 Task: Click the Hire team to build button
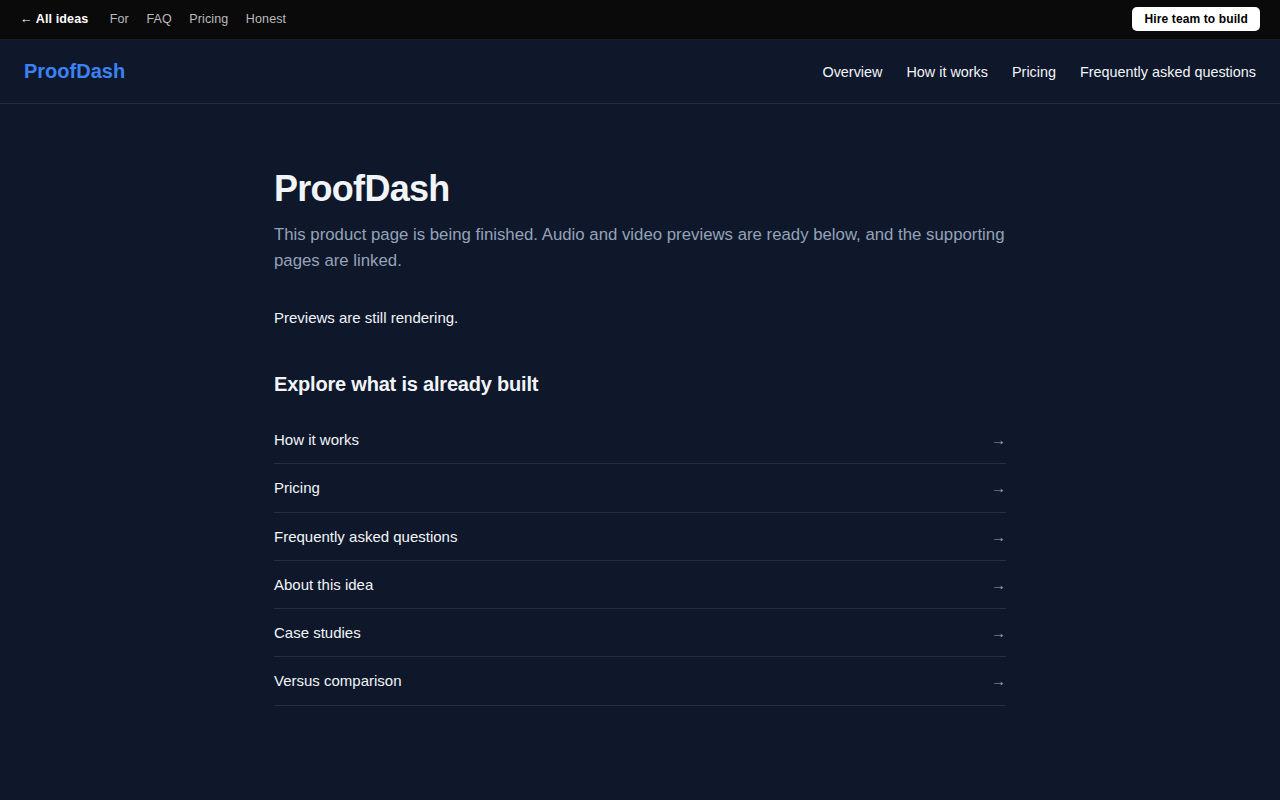(x=1196, y=19)
